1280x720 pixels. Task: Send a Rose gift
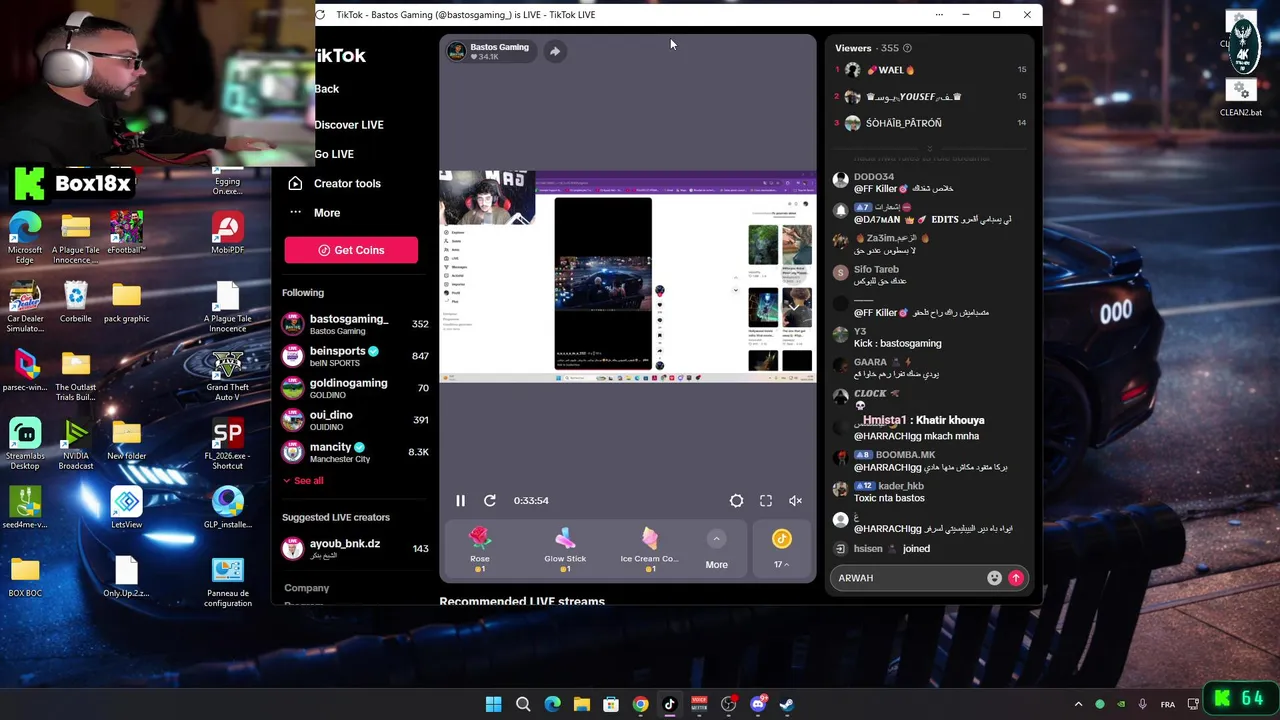click(480, 549)
